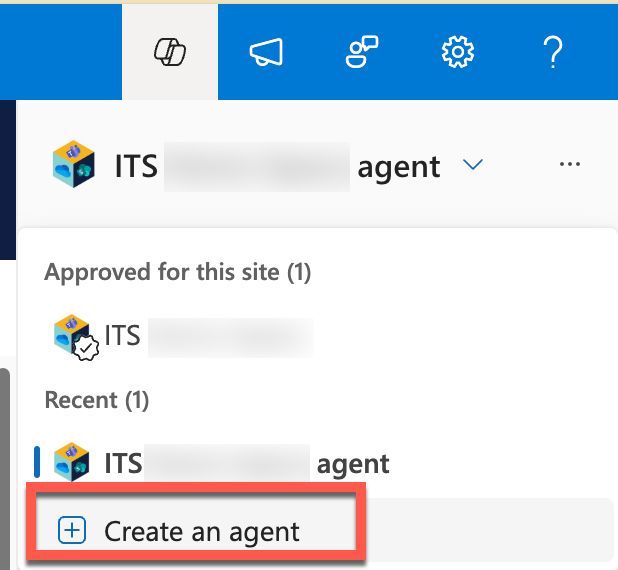Click the gray vertical scrollbar at left edge

[x=4, y=469]
